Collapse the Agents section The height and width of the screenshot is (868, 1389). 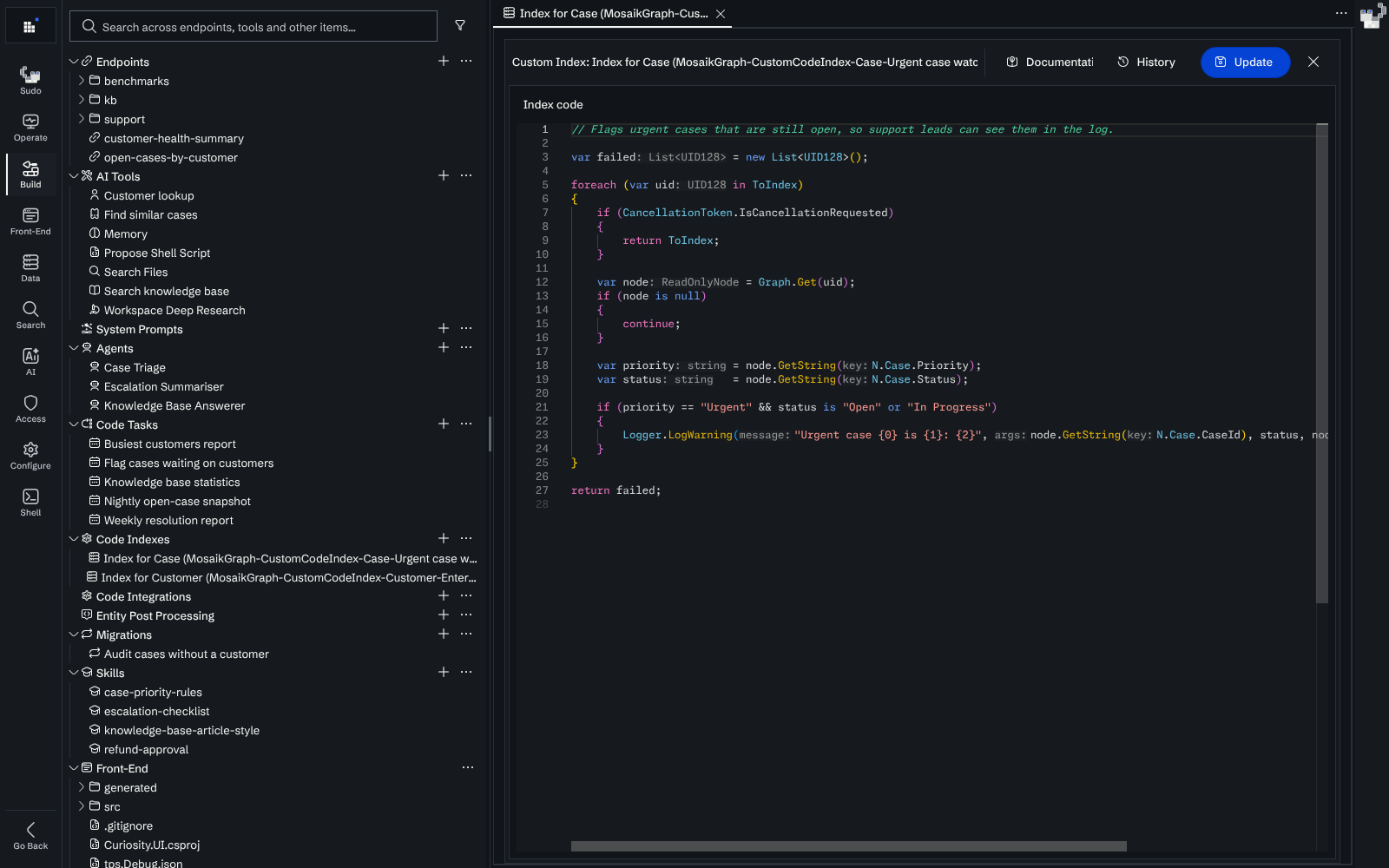pyautogui.click(x=75, y=348)
